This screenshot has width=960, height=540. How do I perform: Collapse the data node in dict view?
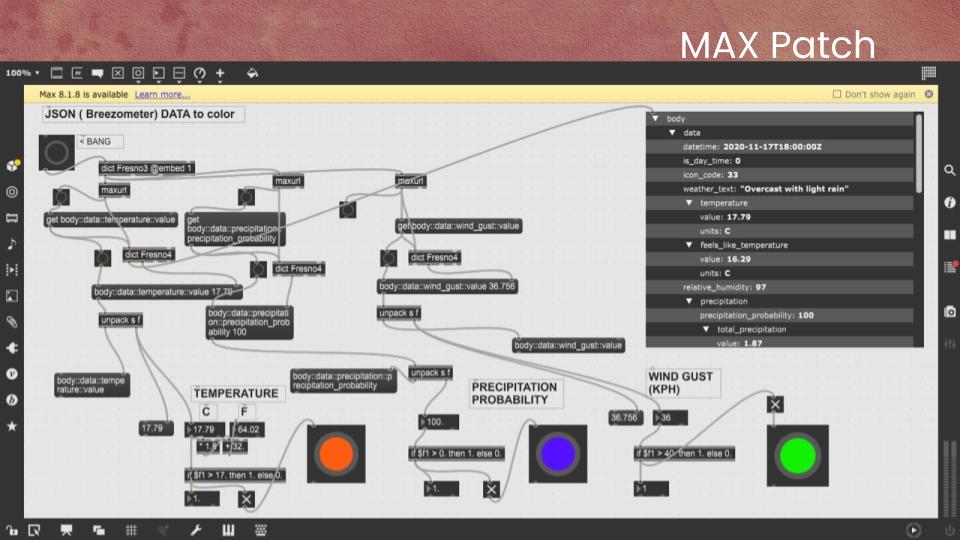672,132
